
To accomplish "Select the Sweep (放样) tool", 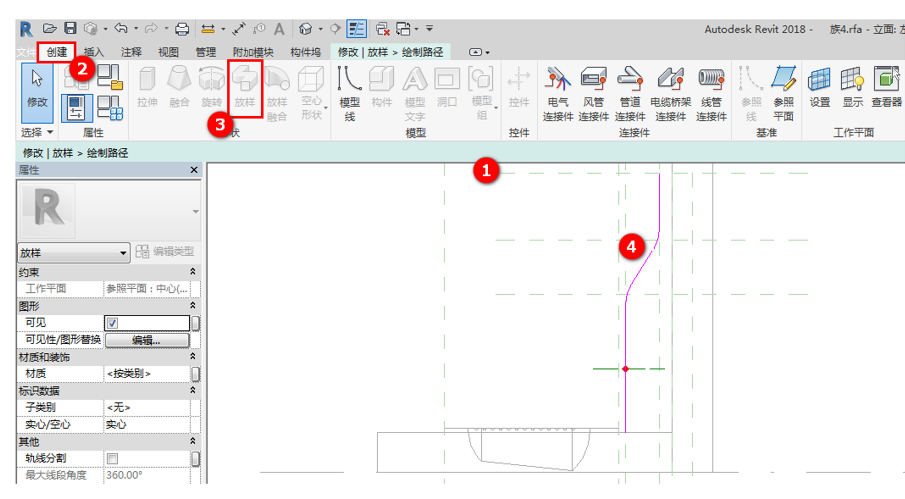I will click(245, 87).
